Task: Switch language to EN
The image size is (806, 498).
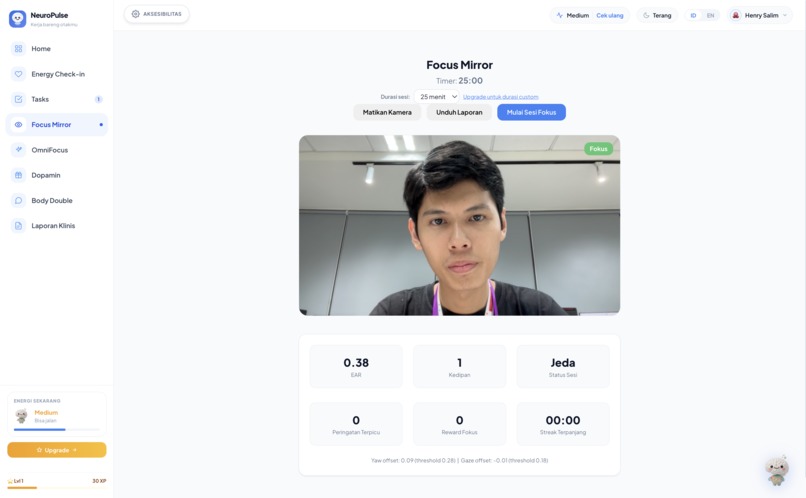Action: pos(710,15)
